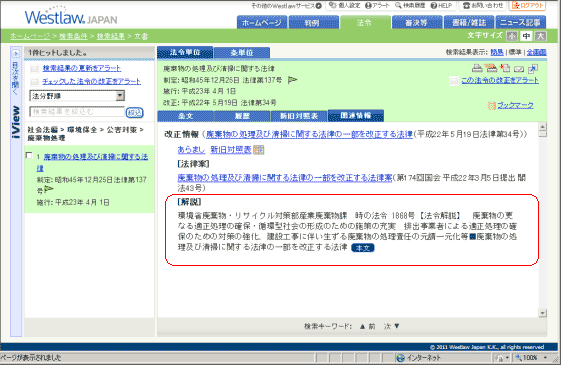Click the 新旧対照表 link under 改正情報
This screenshot has width=561, height=365.
coord(231,150)
